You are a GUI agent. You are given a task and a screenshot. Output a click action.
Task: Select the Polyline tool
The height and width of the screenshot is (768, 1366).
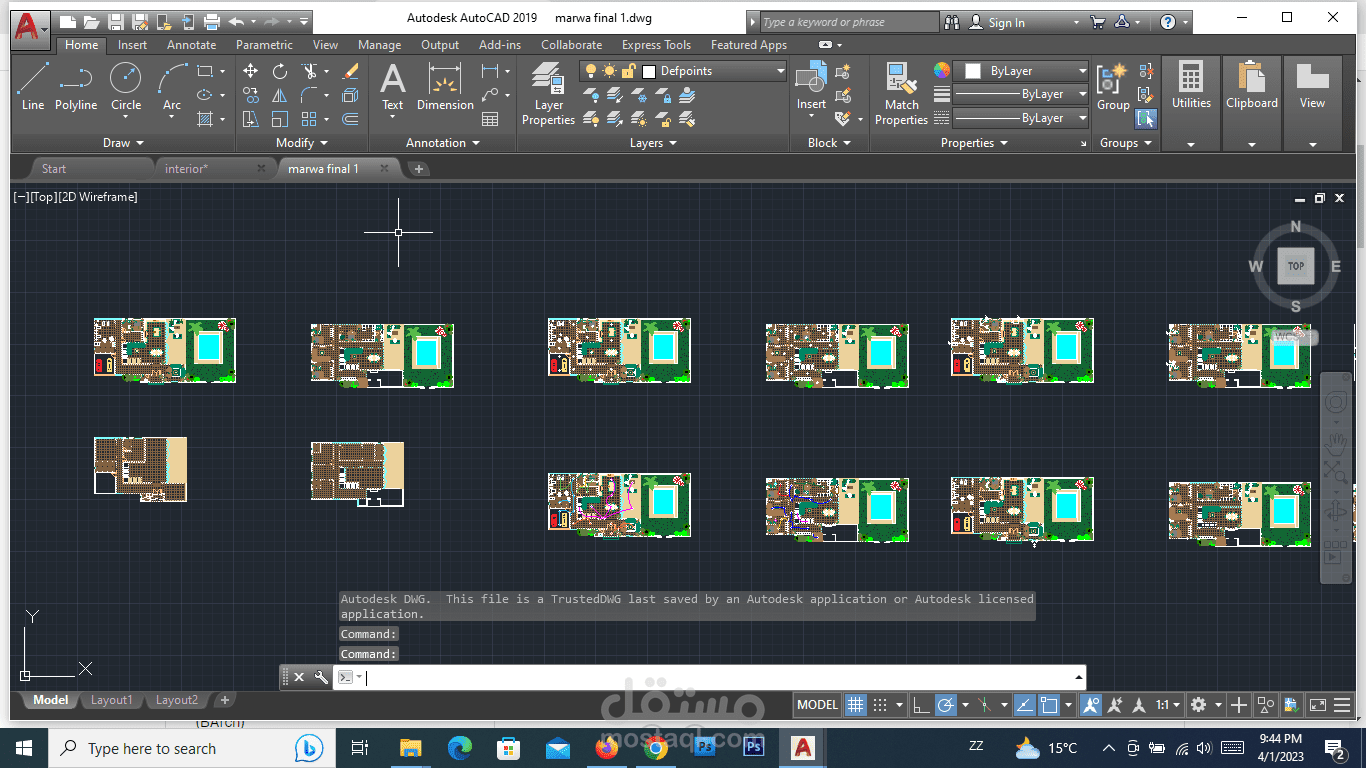pos(76,86)
